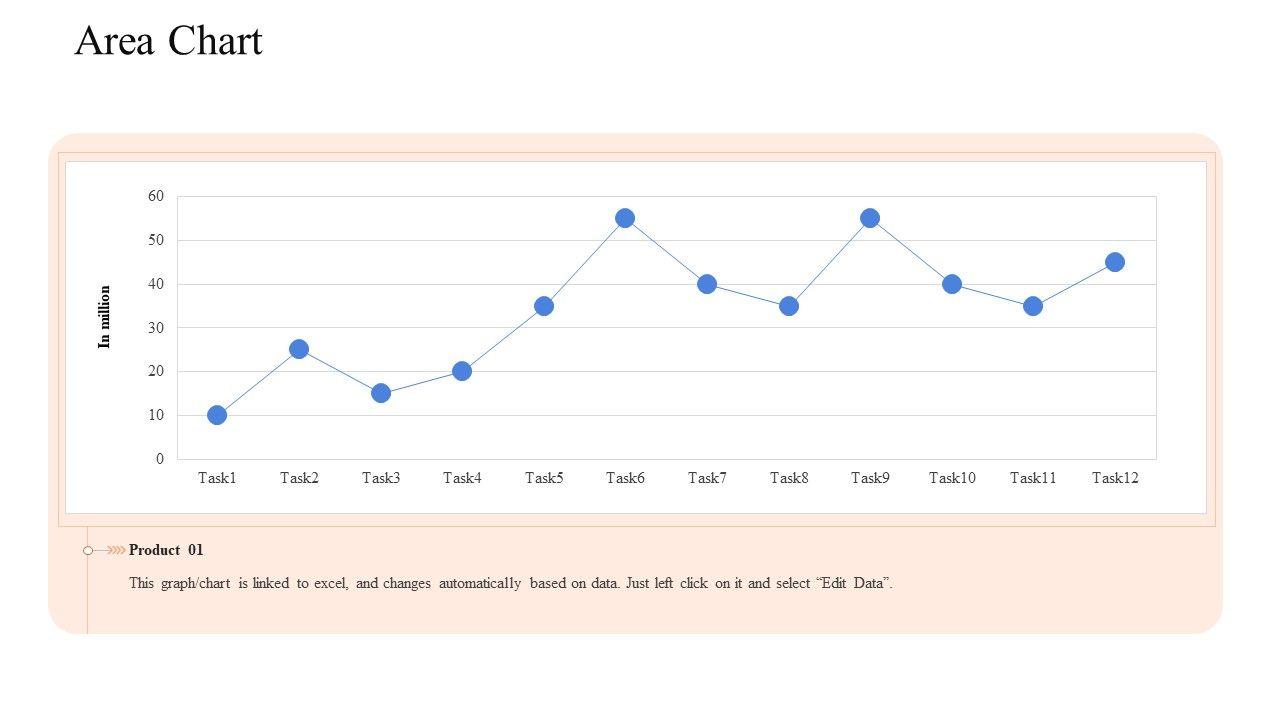1280x720 pixels.
Task: Select the Task5 data point marker
Action: coord(544,306)
